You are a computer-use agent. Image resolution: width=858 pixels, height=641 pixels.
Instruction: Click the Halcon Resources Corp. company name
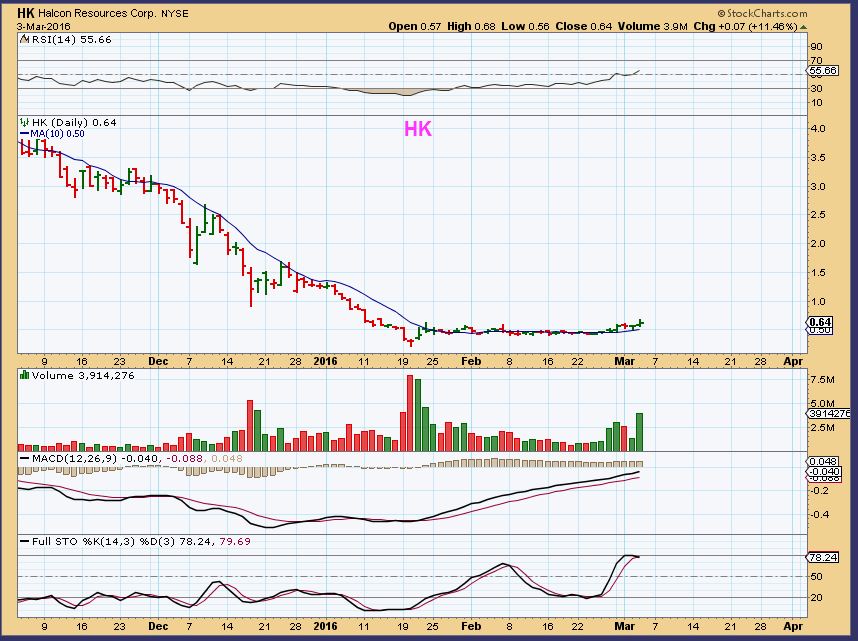97,14
